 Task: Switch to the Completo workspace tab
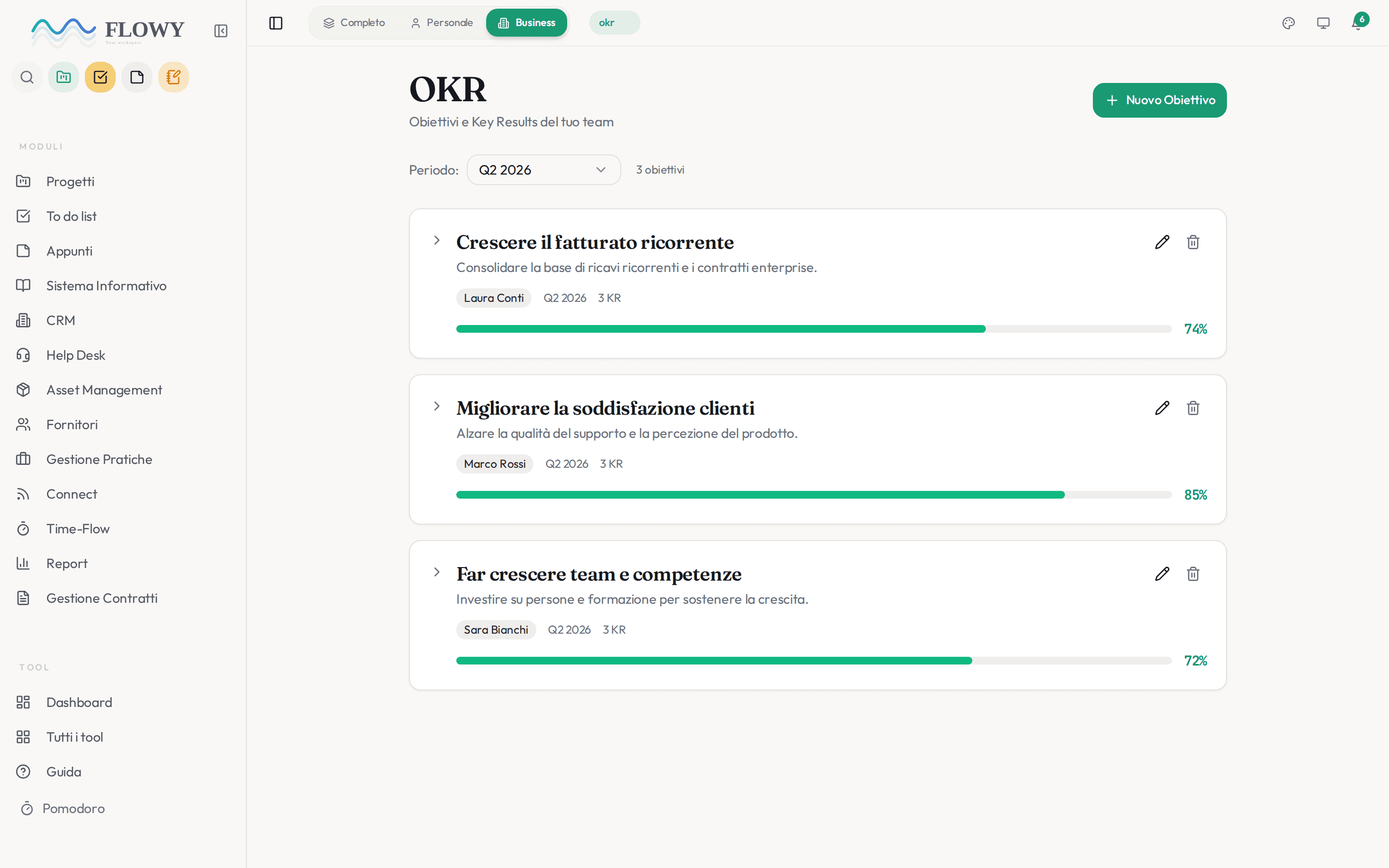(x=354, y=23)
